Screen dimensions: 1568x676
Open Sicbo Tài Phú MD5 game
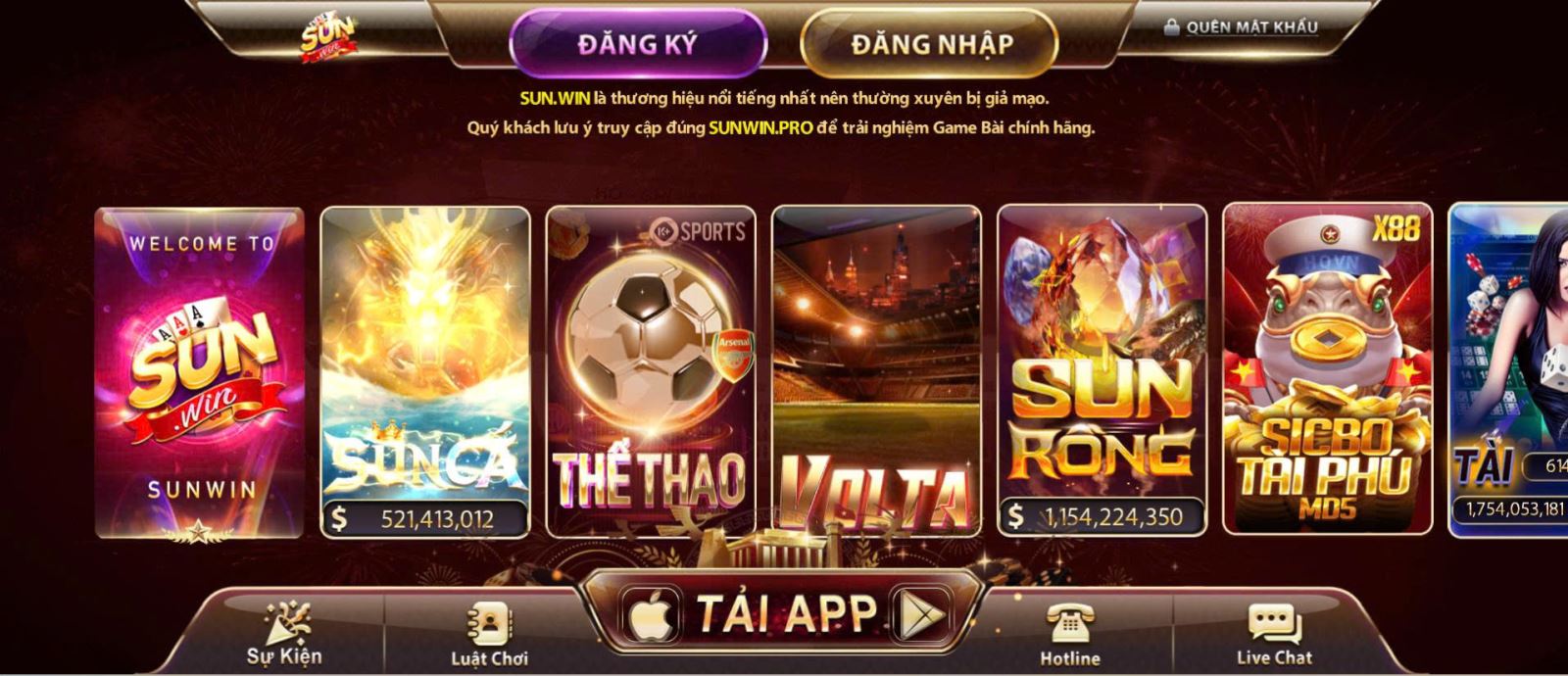1328,369
